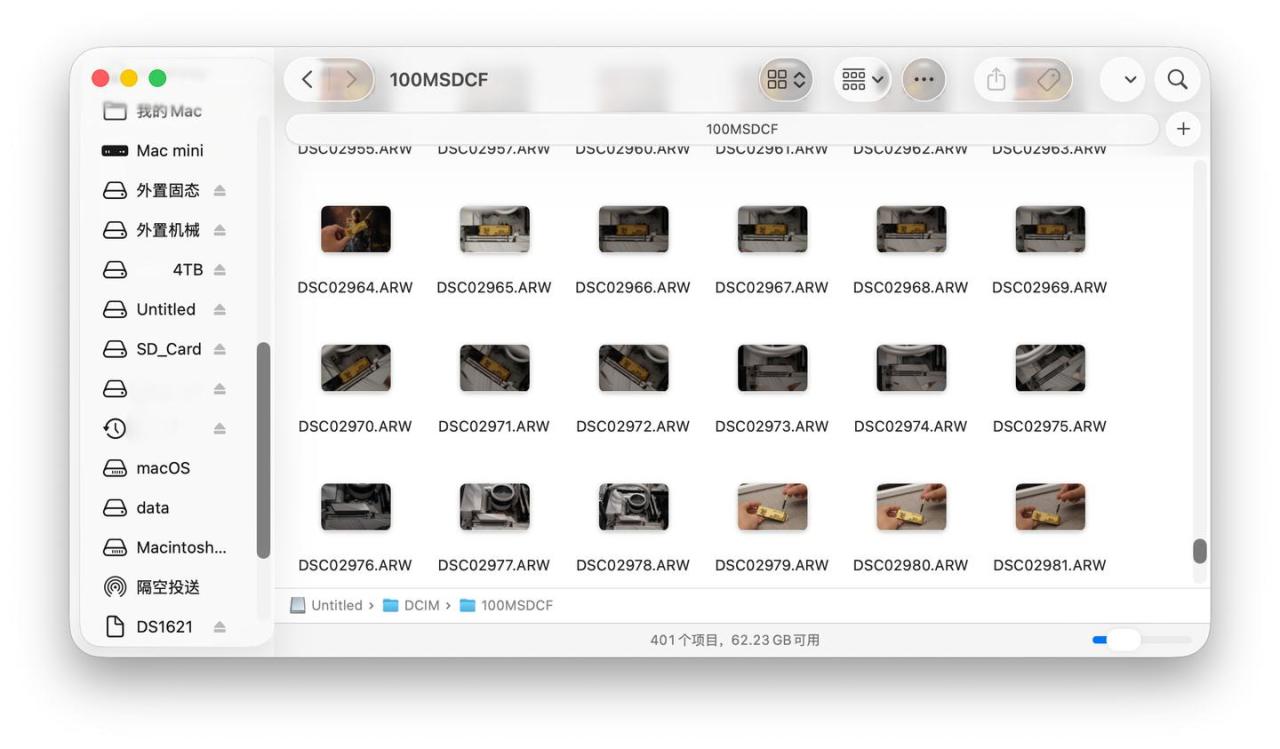Eject the Untitled volume in sidebar
Screen dimensions: 1280x749
[x=220, y=310]
